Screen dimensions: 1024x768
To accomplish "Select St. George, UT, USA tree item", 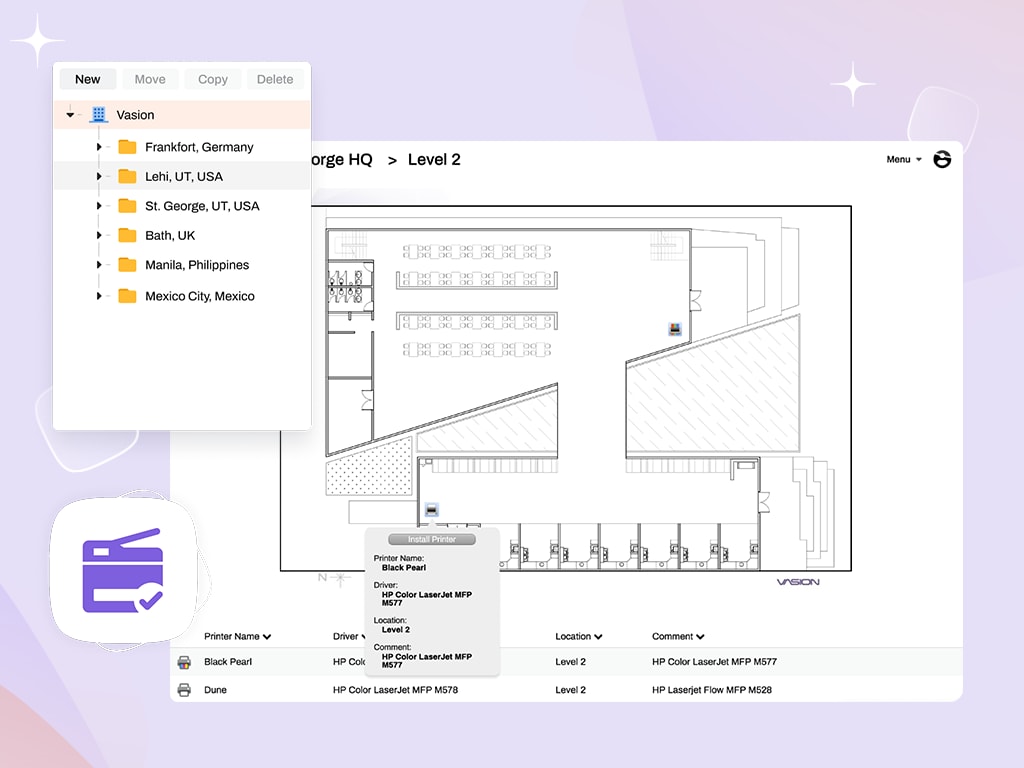I will [x=202, y=206].
